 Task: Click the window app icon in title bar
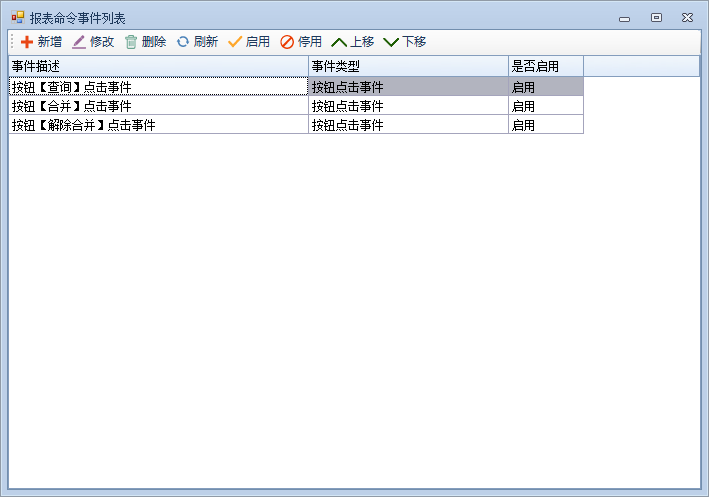point(18,17)
